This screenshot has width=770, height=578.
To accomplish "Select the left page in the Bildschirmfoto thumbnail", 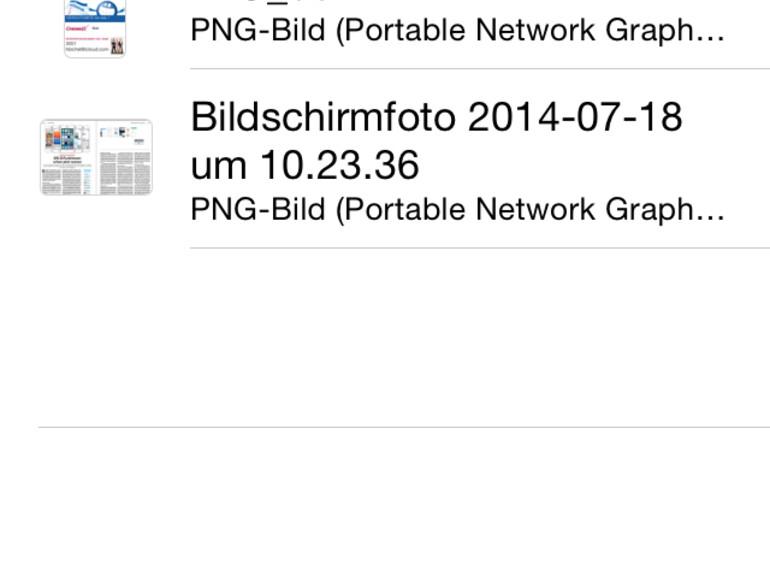I will point(67,157).
